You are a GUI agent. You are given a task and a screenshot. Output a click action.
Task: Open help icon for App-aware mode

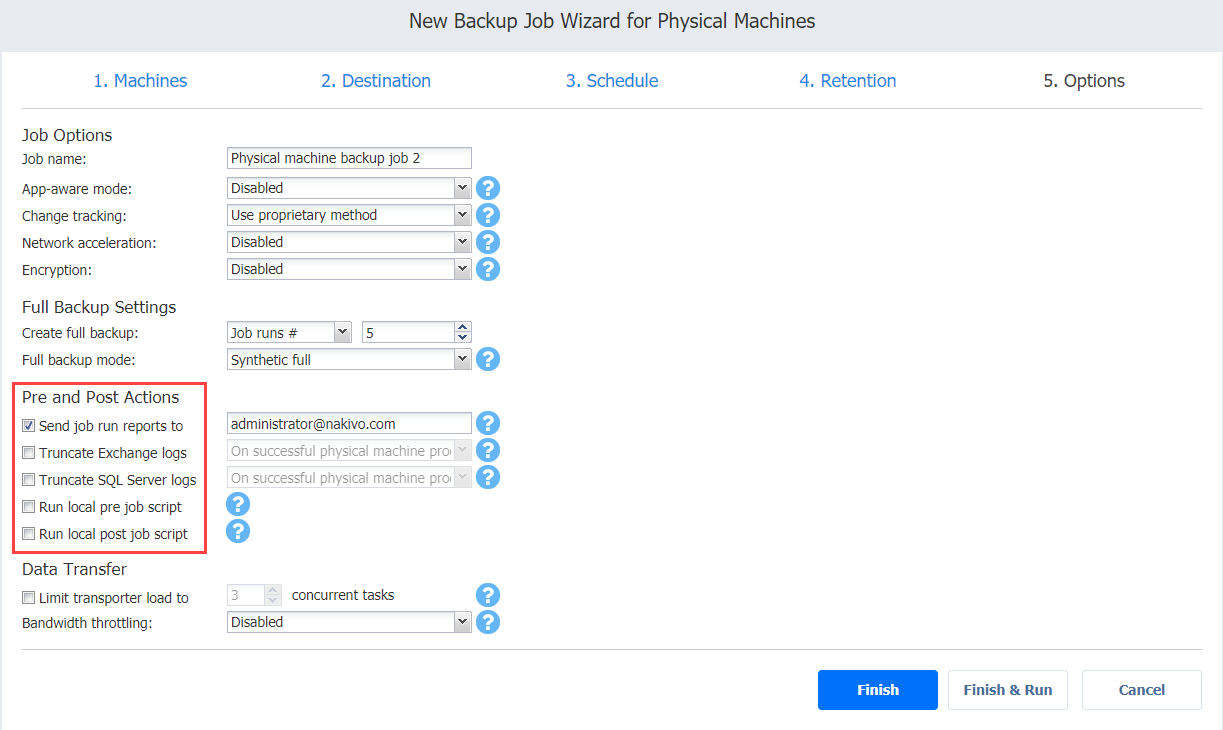coord(487,188)
